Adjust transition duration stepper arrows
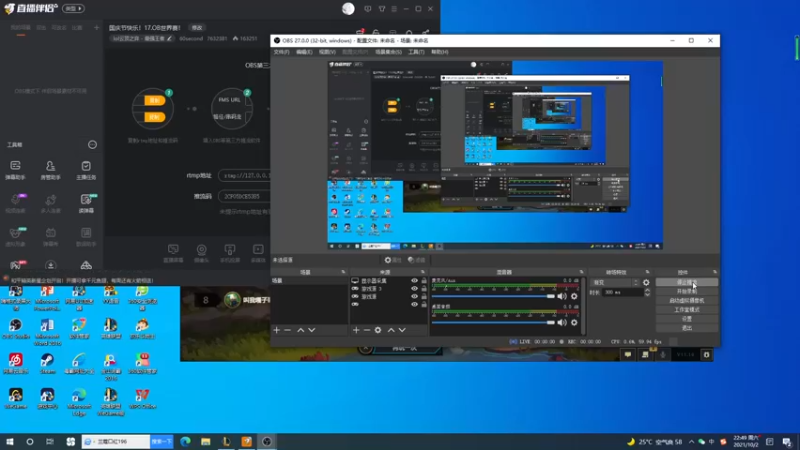Screen dimensions: 800x450 (x=647, y=292)
